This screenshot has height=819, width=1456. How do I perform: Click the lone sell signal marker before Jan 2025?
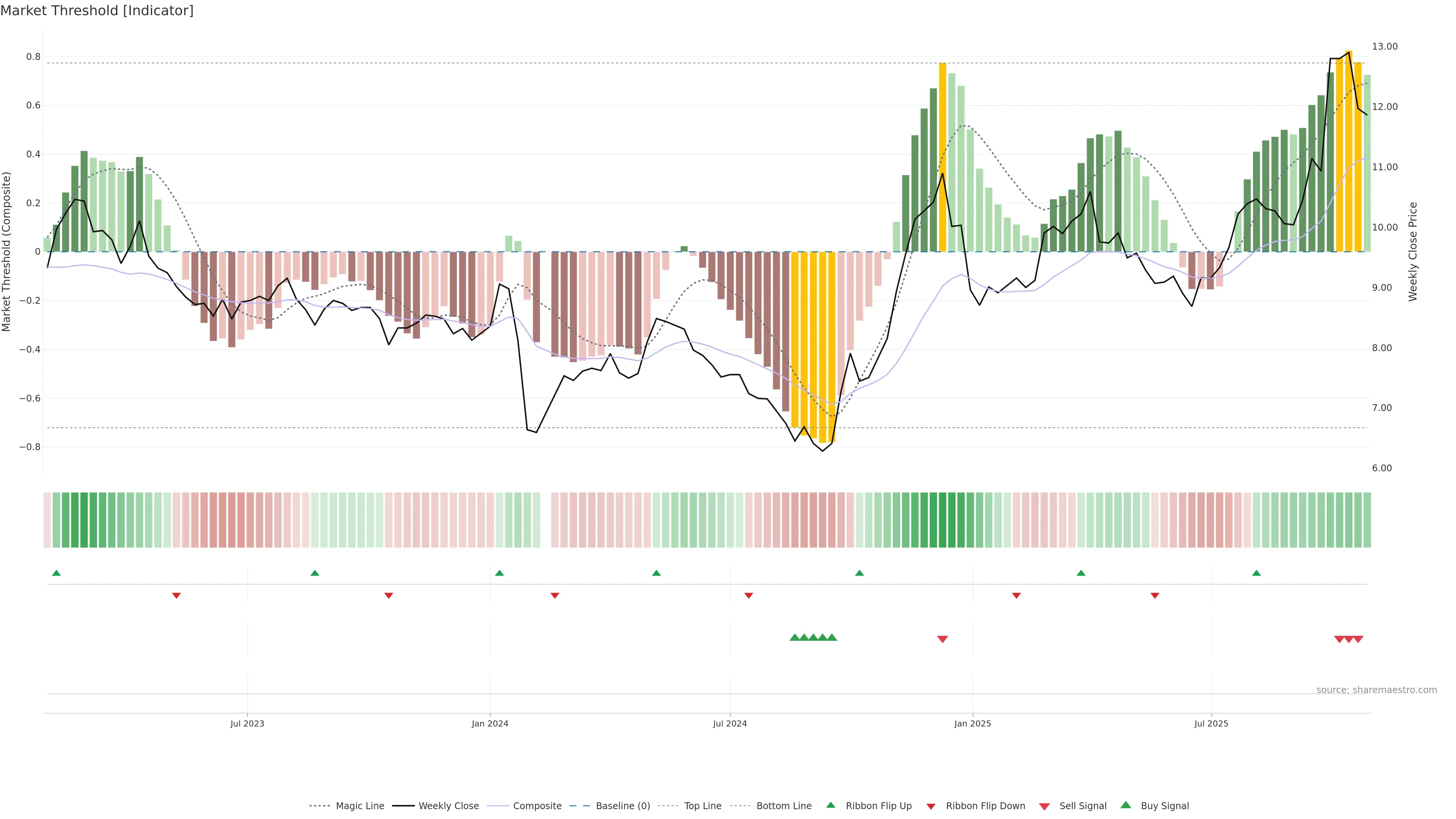point(942,639)
